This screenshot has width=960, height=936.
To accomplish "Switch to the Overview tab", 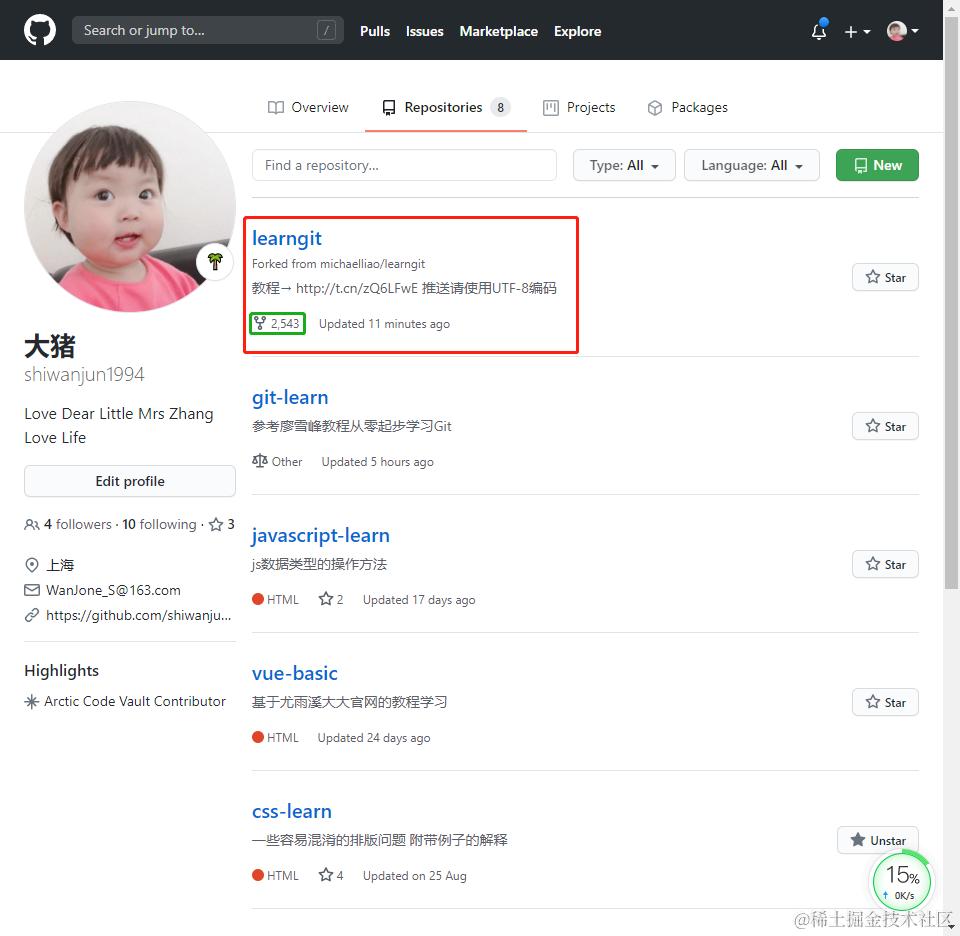I will (308, 107).
